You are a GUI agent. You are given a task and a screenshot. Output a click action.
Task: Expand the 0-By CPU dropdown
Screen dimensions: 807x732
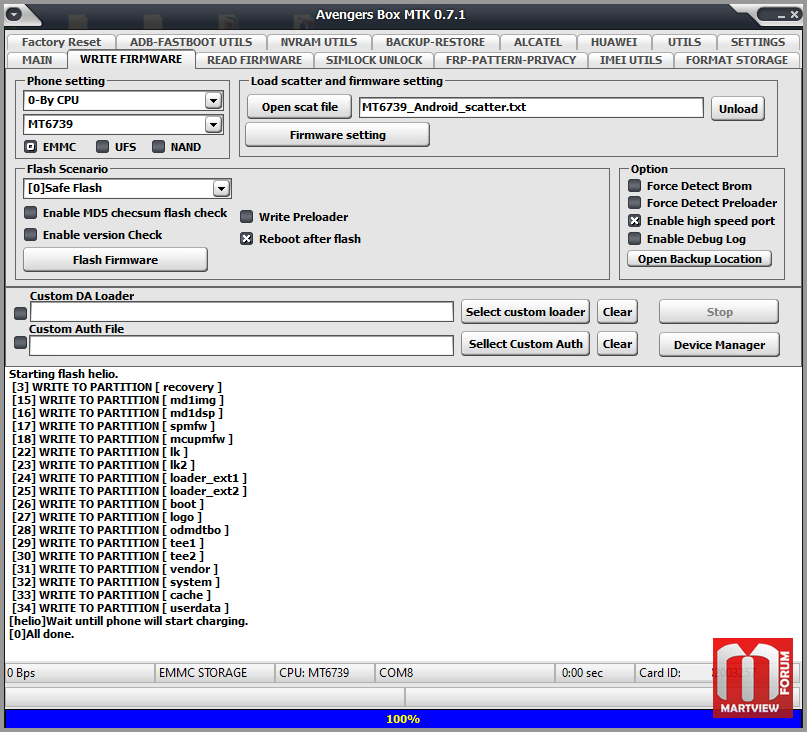(213, 100)
